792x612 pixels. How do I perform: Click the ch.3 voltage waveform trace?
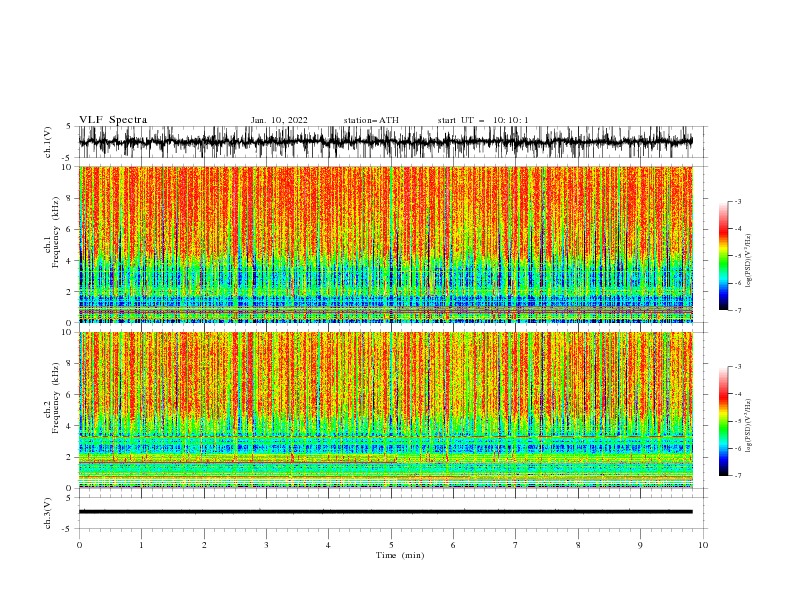click(386, 512)
